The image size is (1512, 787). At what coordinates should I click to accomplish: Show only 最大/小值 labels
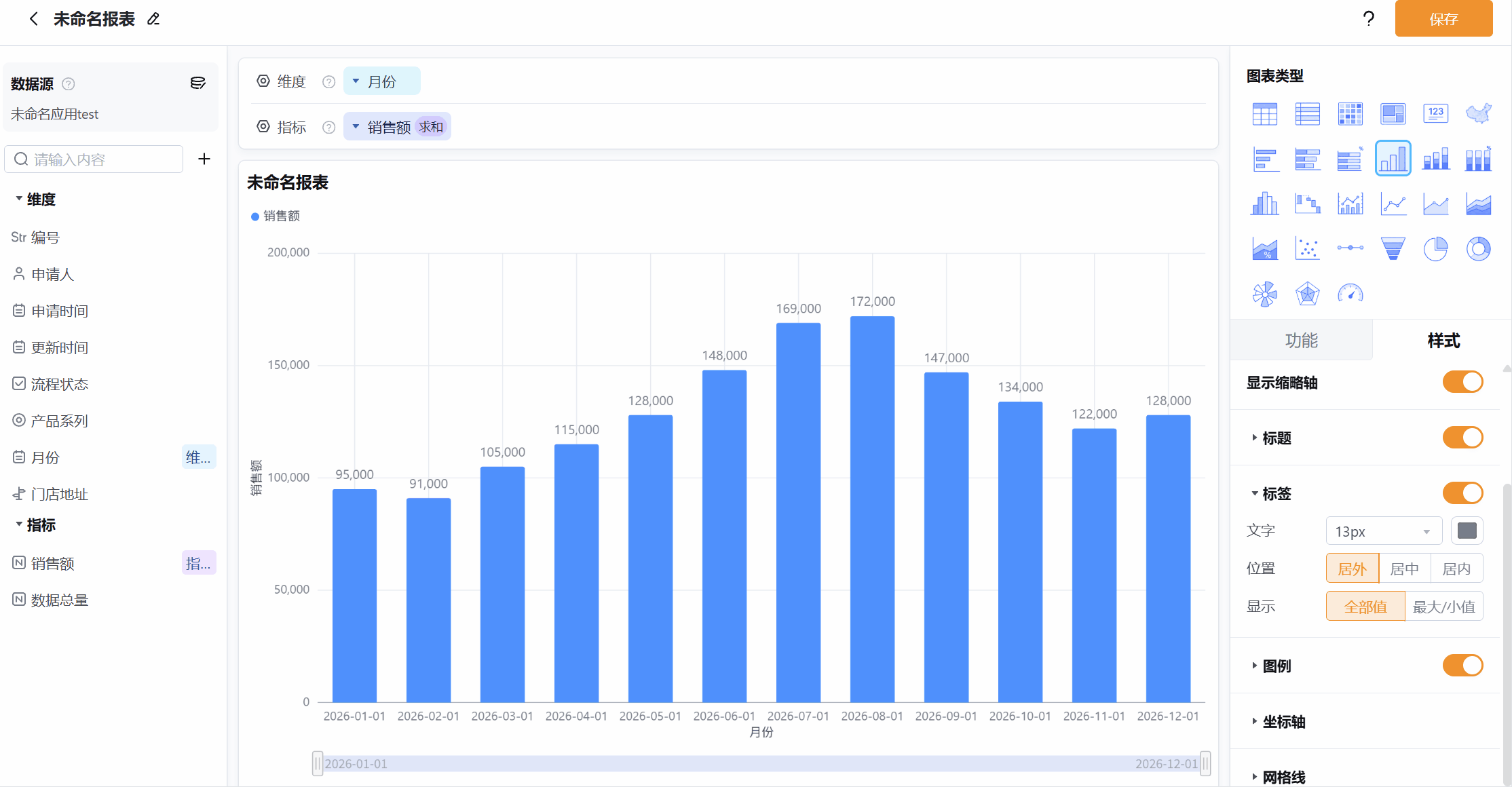click(x=1444, y=607)
